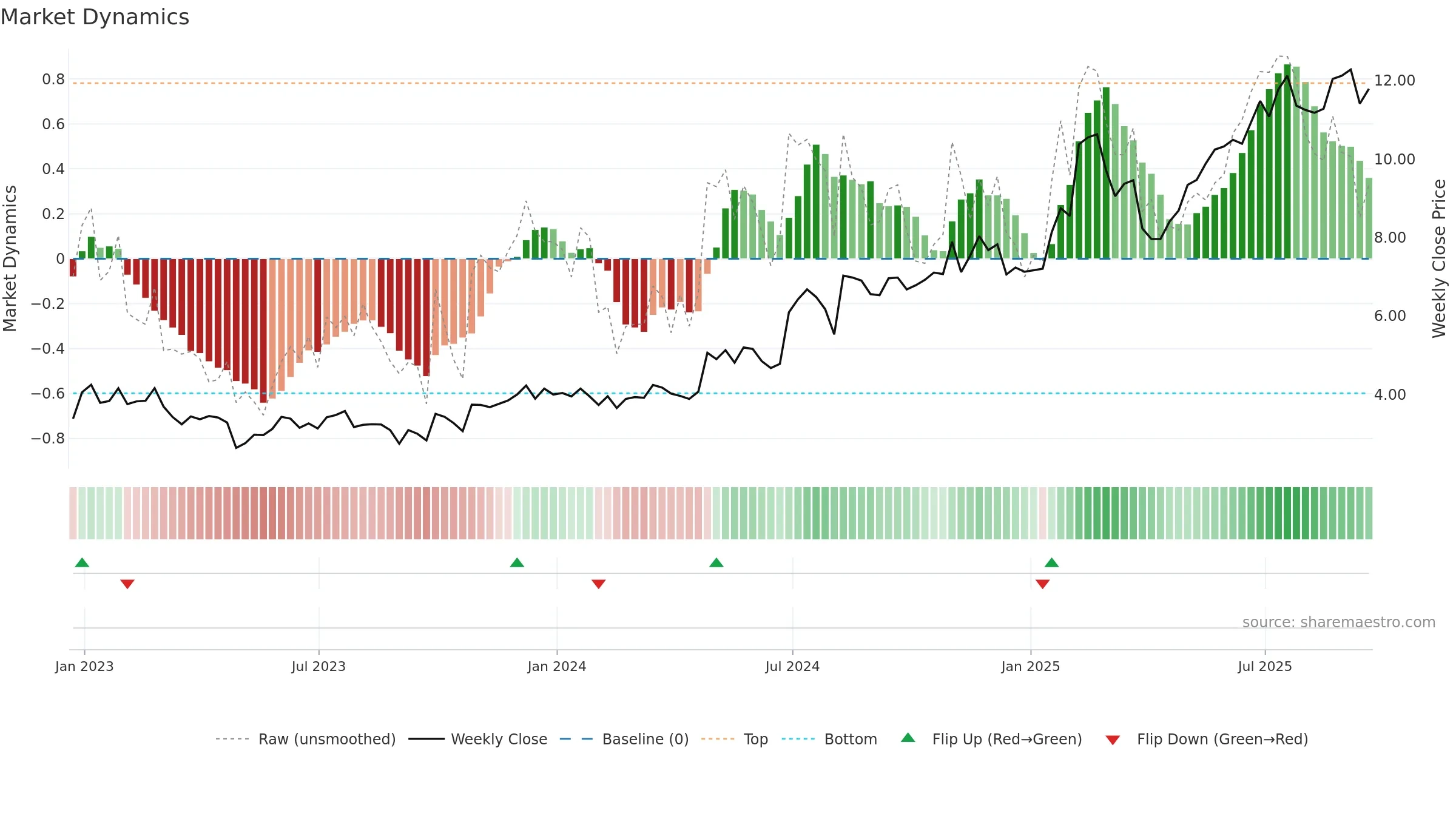This screenshot has width=1456, height=819.
Task: Toggle Flip Up (Red→Green) legend entry
Action: [991, 739]
